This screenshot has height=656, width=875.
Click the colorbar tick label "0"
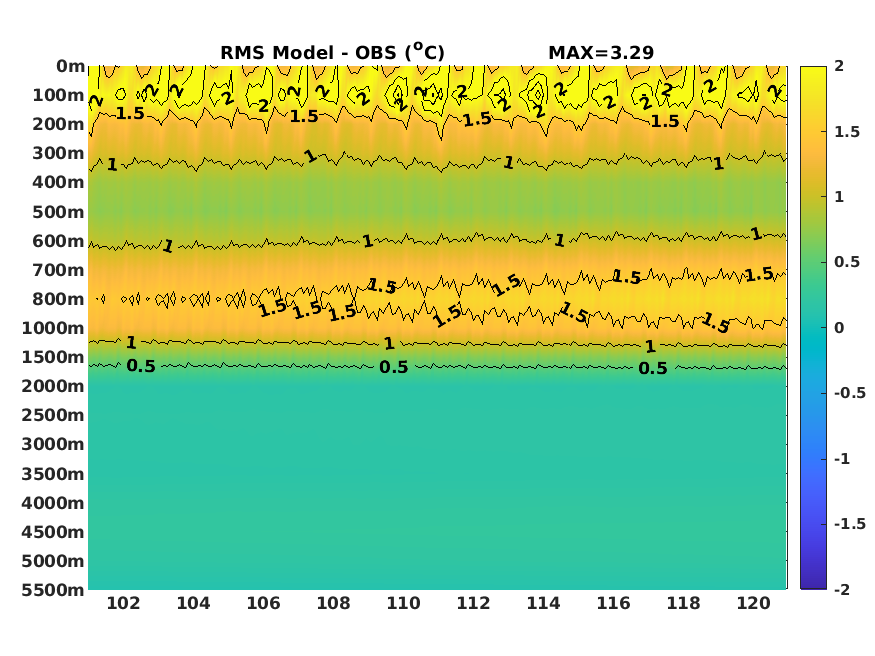[839, 328]
